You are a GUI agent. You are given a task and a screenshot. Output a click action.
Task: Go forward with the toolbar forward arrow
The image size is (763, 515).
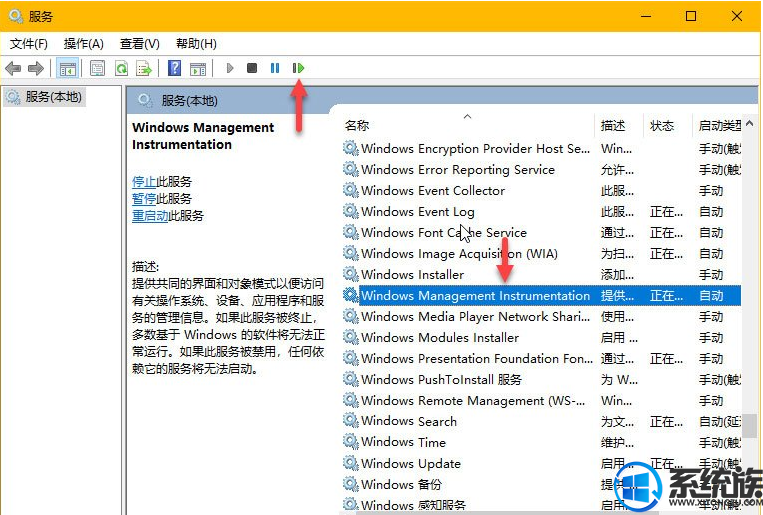tap(36, 69)
